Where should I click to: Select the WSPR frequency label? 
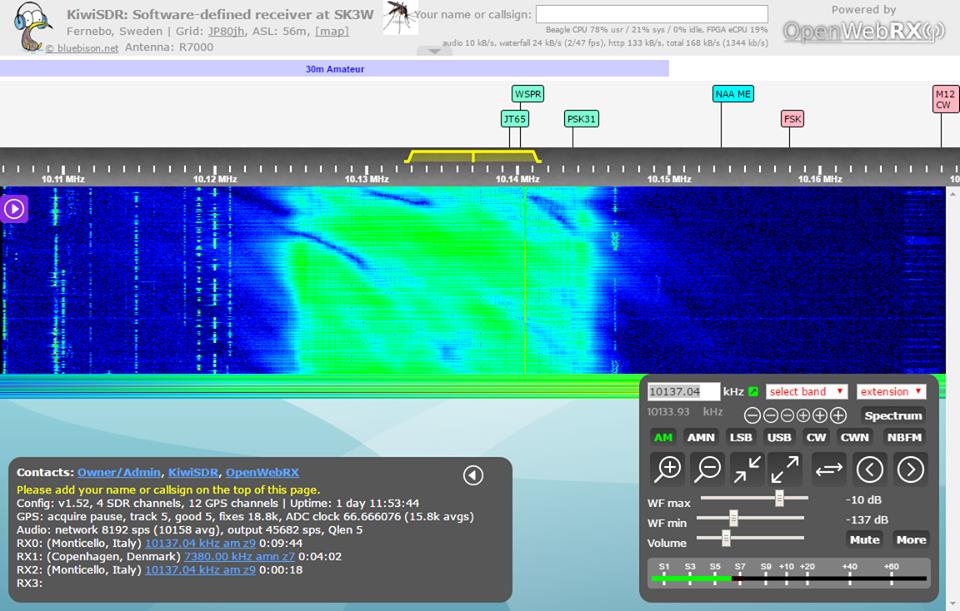pyautogui.click(x=527, y=94)
